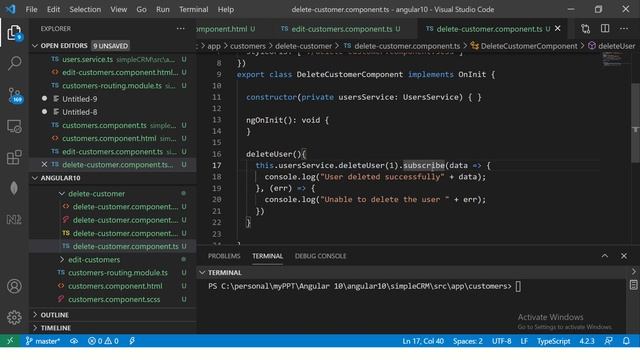This screenshot has width=640, height=360.
Task: Switch to the Debug Console tab
Action: (x=320, y=256)
